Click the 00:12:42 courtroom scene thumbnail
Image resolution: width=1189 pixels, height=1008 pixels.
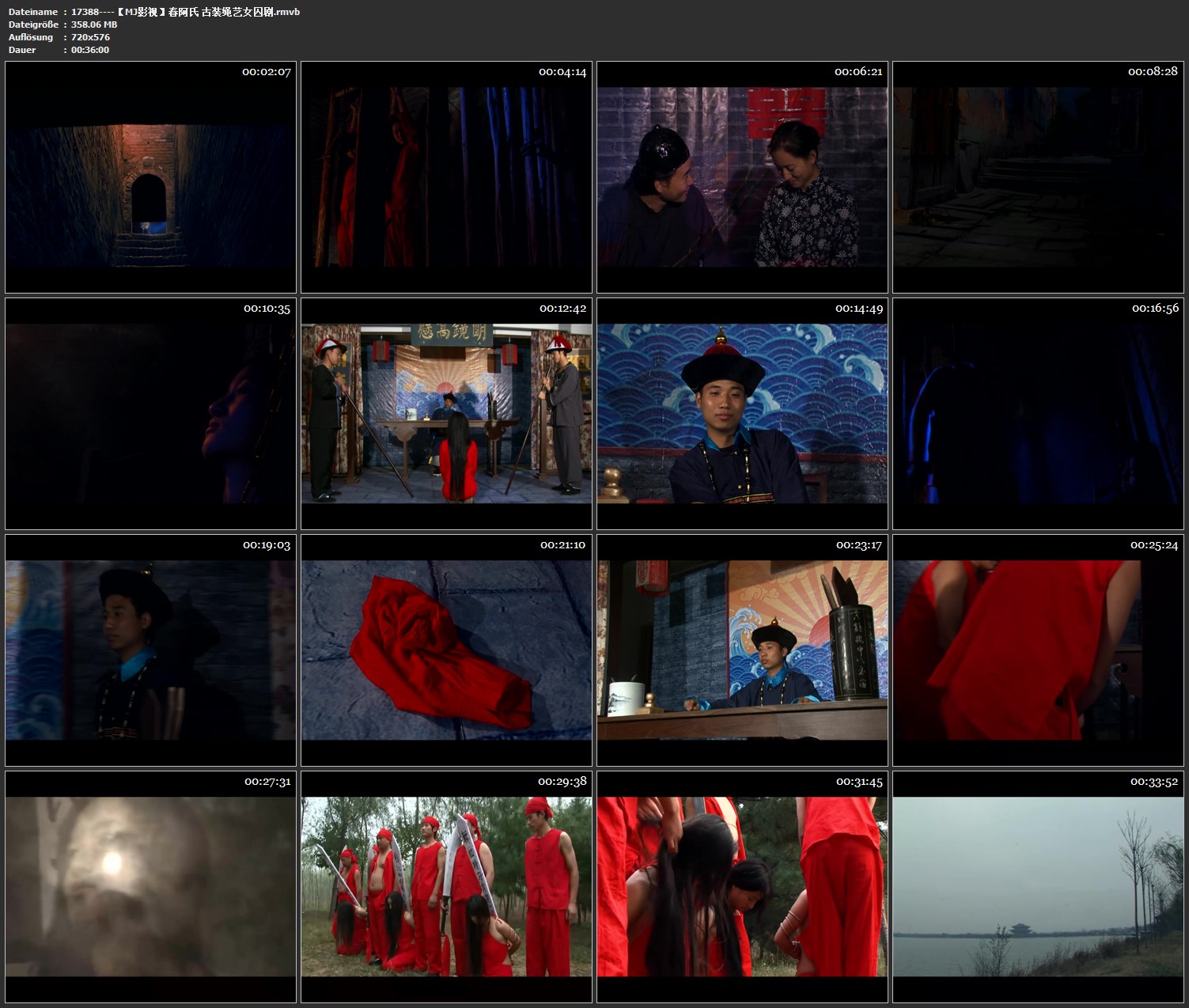click(x=446, y=414)
